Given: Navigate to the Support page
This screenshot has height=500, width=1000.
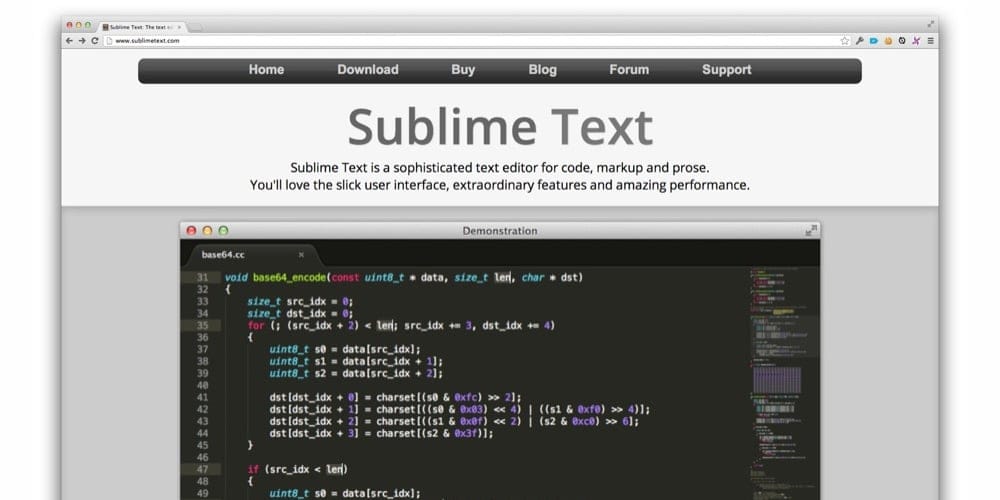Looking at the screenshot, I should point(726,70).
